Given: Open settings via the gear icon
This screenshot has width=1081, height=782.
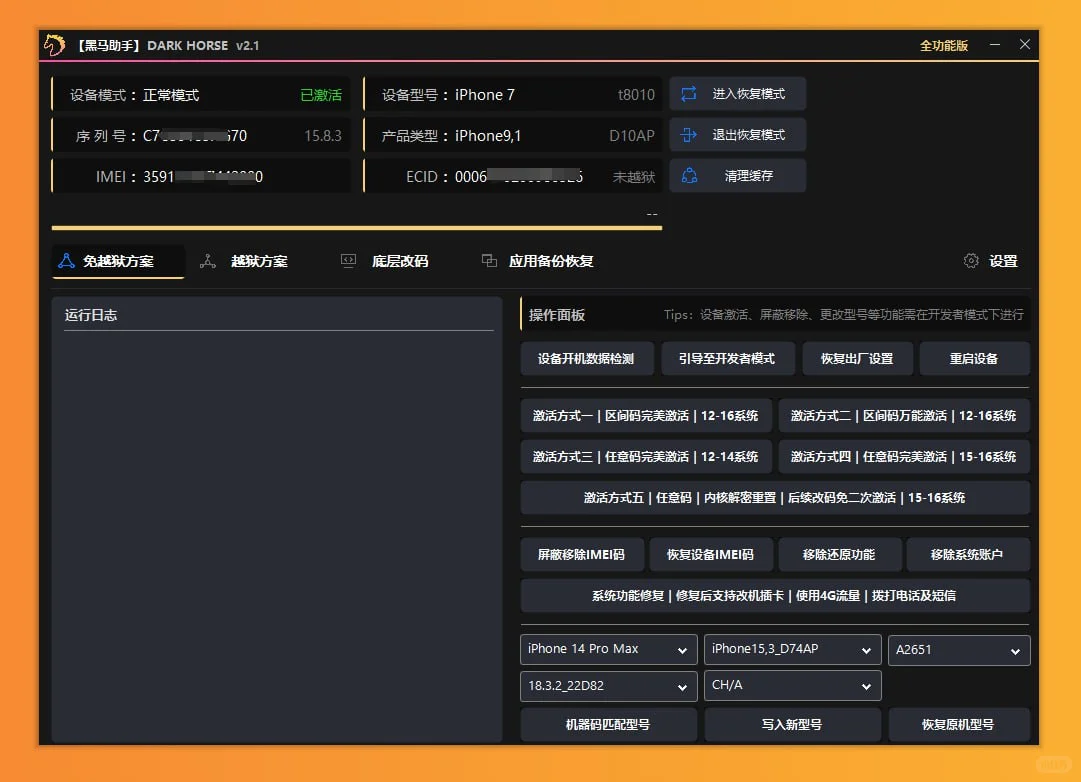Looking at the screenshot, I should pos(970,260).
